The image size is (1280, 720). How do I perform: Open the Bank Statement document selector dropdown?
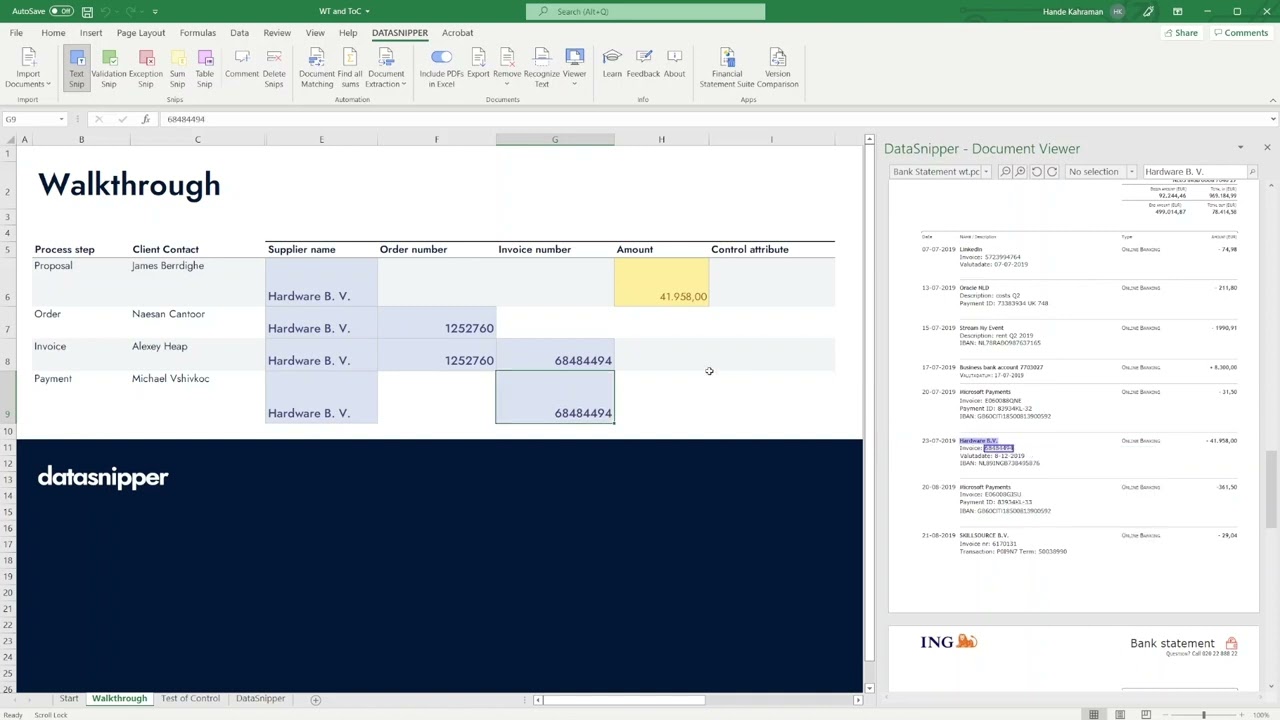pos(986,172)
